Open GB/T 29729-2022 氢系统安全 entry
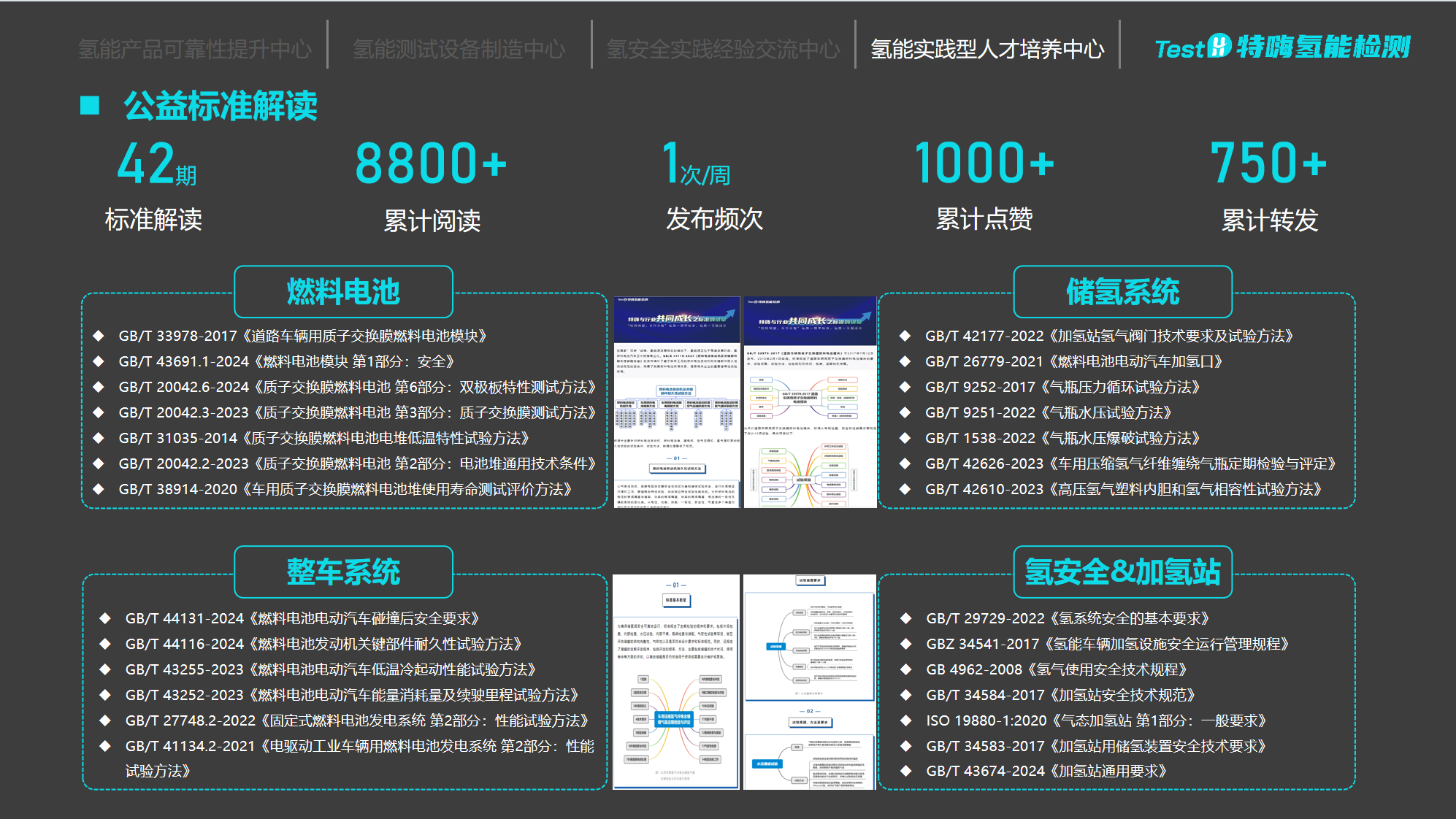This screenshot has height=819, width=1456. (x=1068, y=618)
